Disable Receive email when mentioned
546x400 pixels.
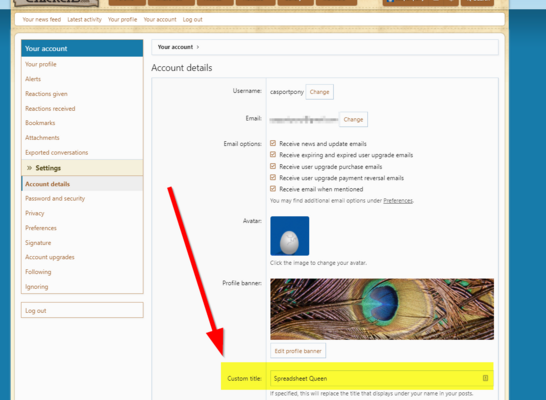tap(273, 189)
